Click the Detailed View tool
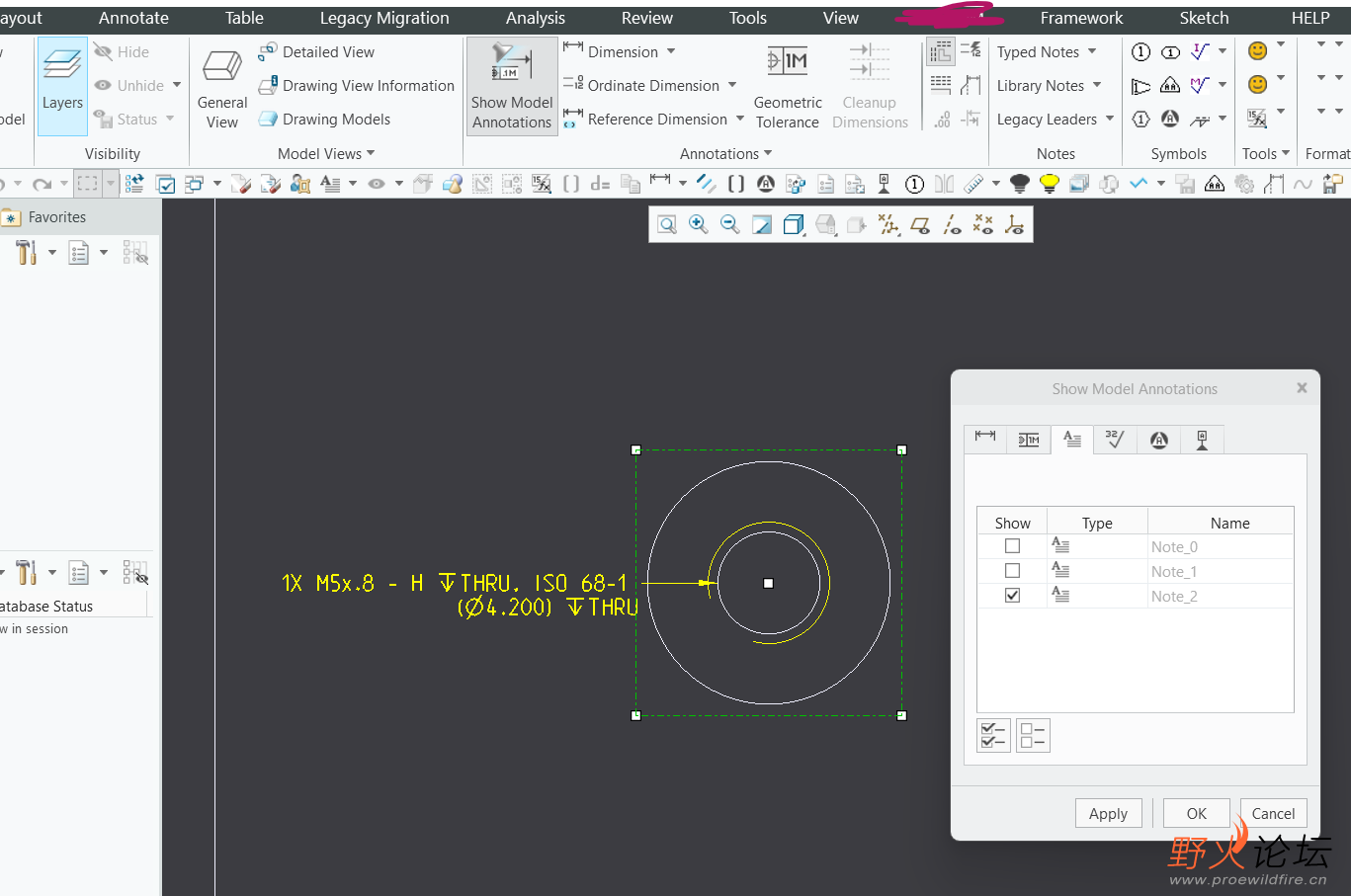The width and height of the screenshot is (1351, 896). [x=317, y=52]
